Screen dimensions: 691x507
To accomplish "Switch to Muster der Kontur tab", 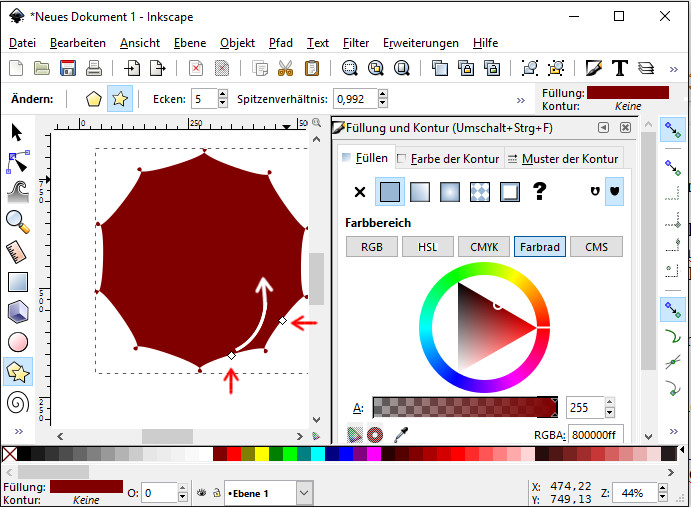I will point(563,158).
